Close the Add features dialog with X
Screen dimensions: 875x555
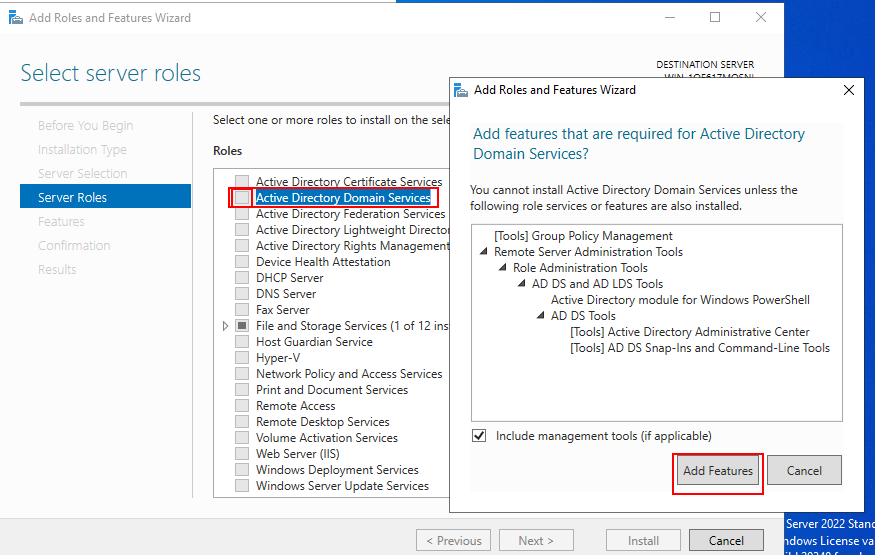pos(849,90)
